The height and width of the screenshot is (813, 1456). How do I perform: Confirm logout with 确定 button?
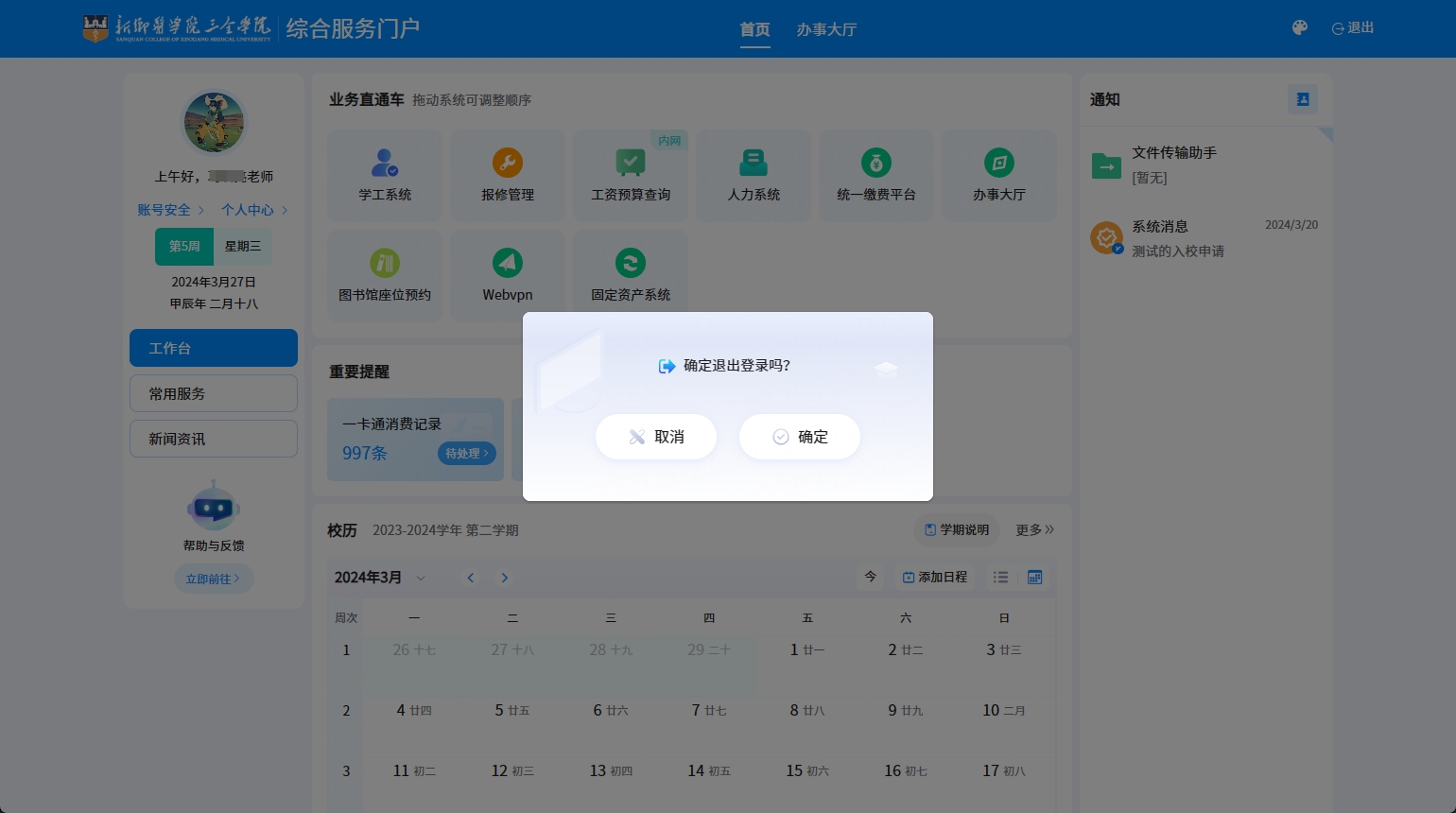[x=800, y=437]
